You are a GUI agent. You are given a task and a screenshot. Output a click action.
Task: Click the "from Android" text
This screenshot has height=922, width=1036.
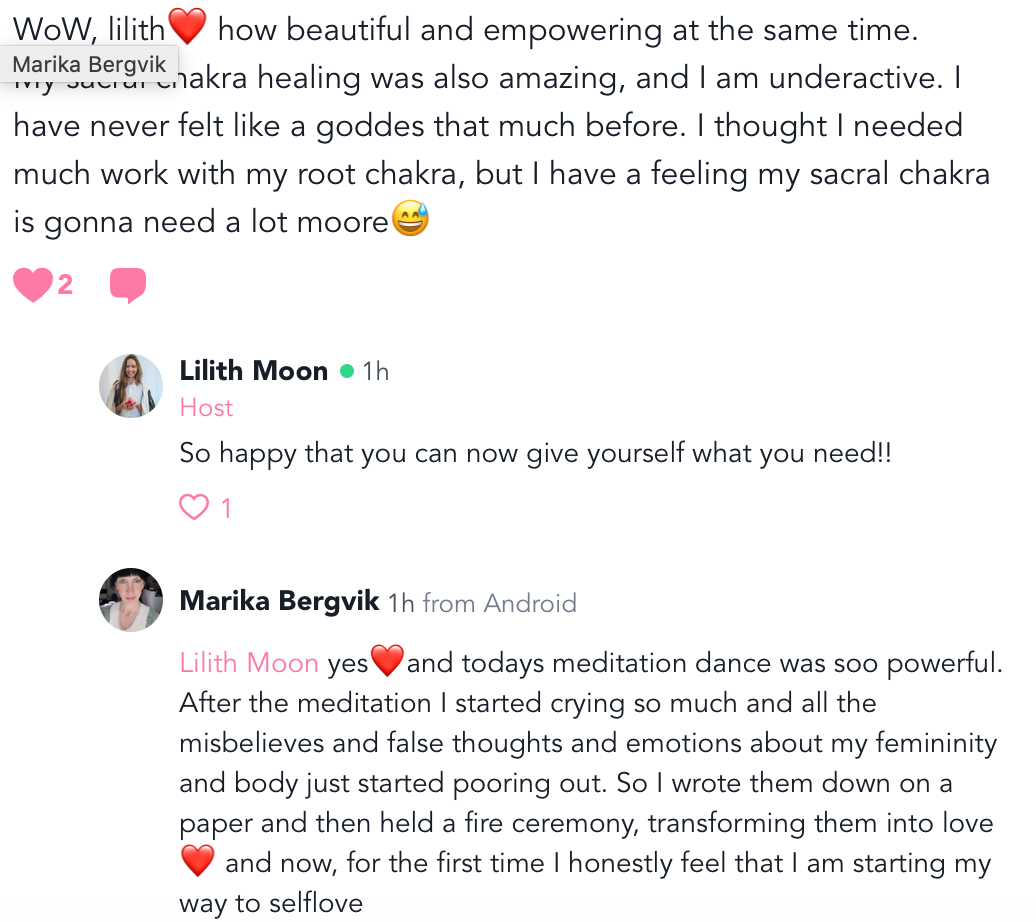pyautogui.click(x=499, y=603)
